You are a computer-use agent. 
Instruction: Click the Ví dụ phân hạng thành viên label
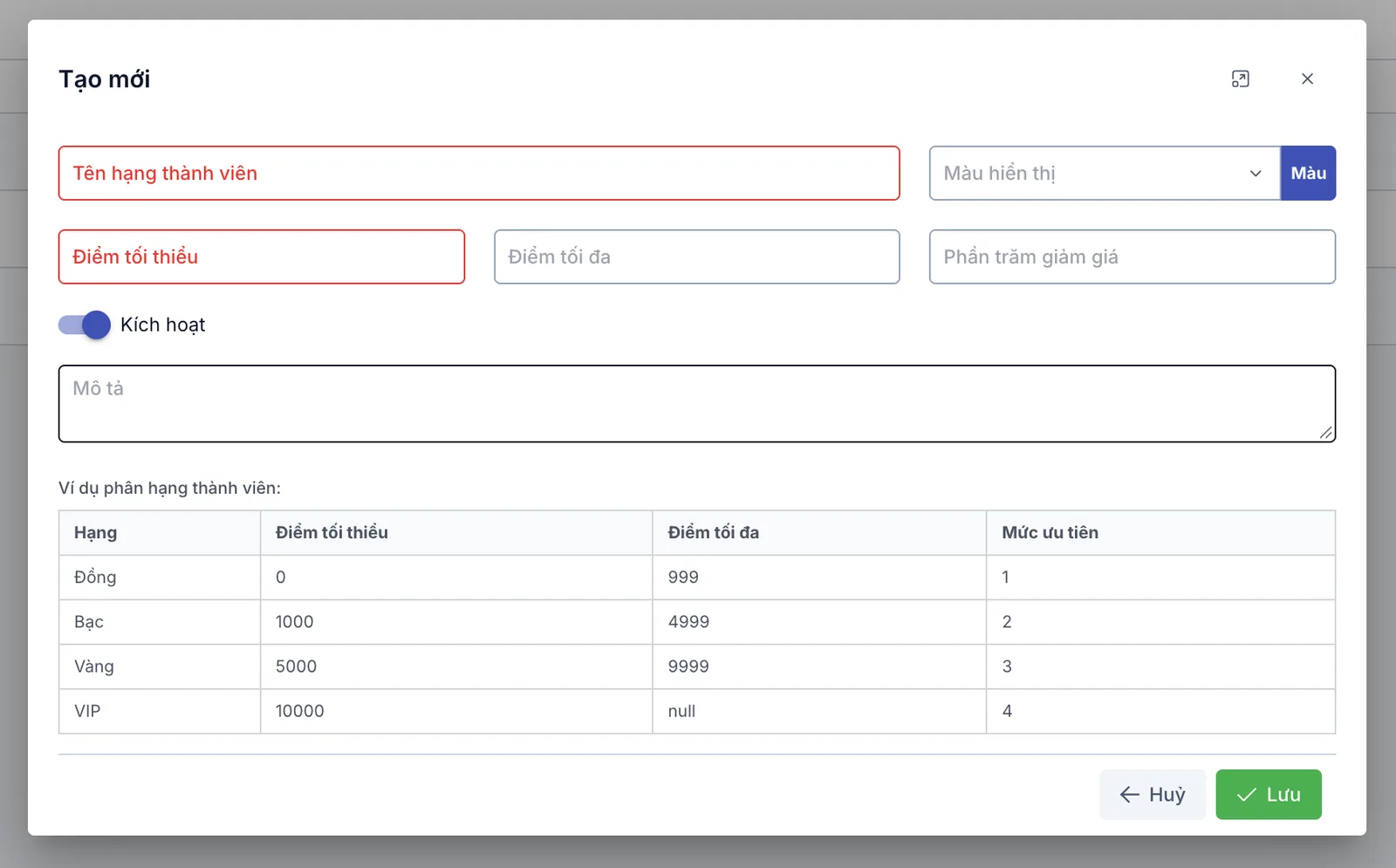point(169,489)
